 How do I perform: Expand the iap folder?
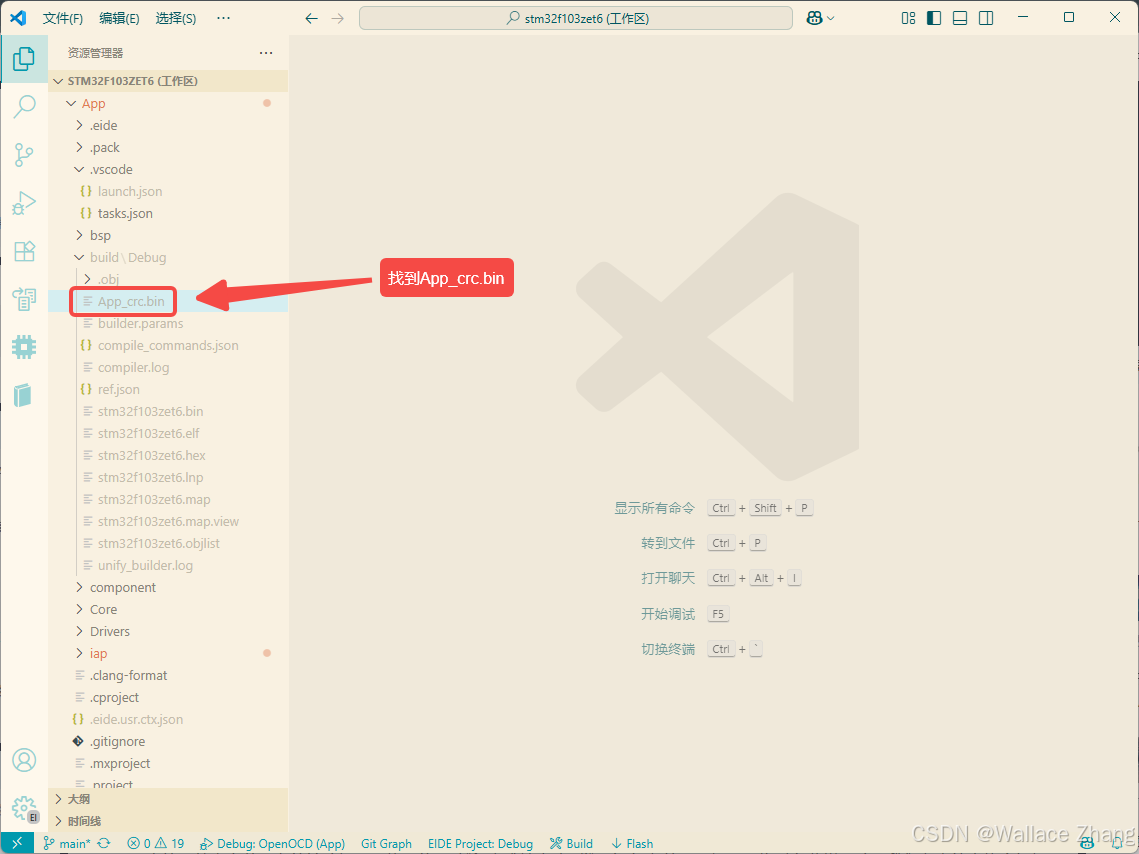click(169, 654)
